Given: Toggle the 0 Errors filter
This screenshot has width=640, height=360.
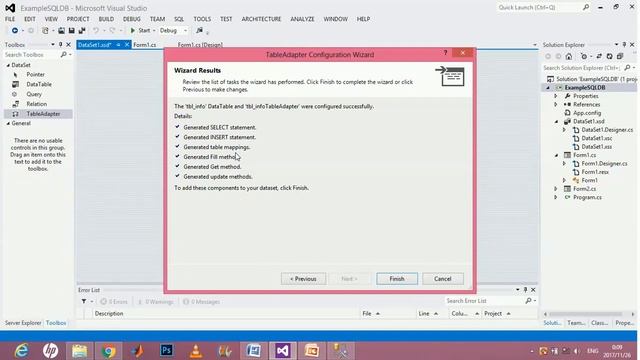Looking at the screenshot, I should click(x=114, y=302).
